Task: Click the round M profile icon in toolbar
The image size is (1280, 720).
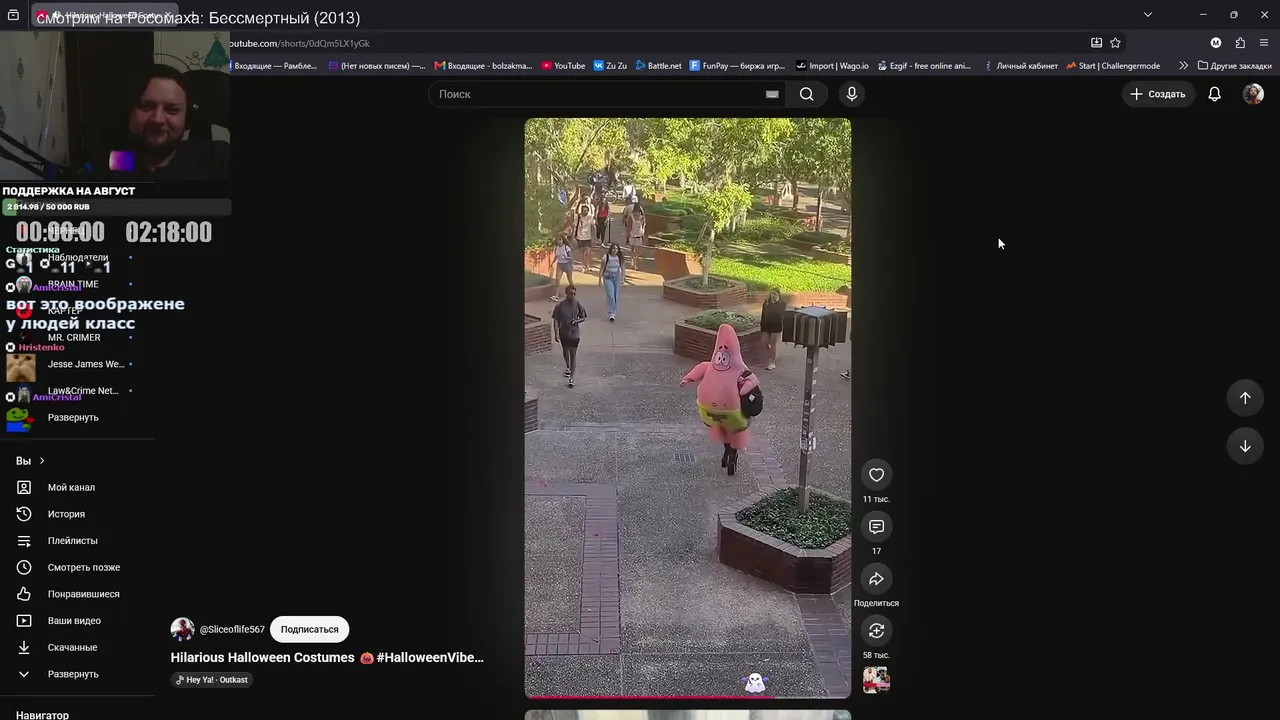Action: (1216, 43)
